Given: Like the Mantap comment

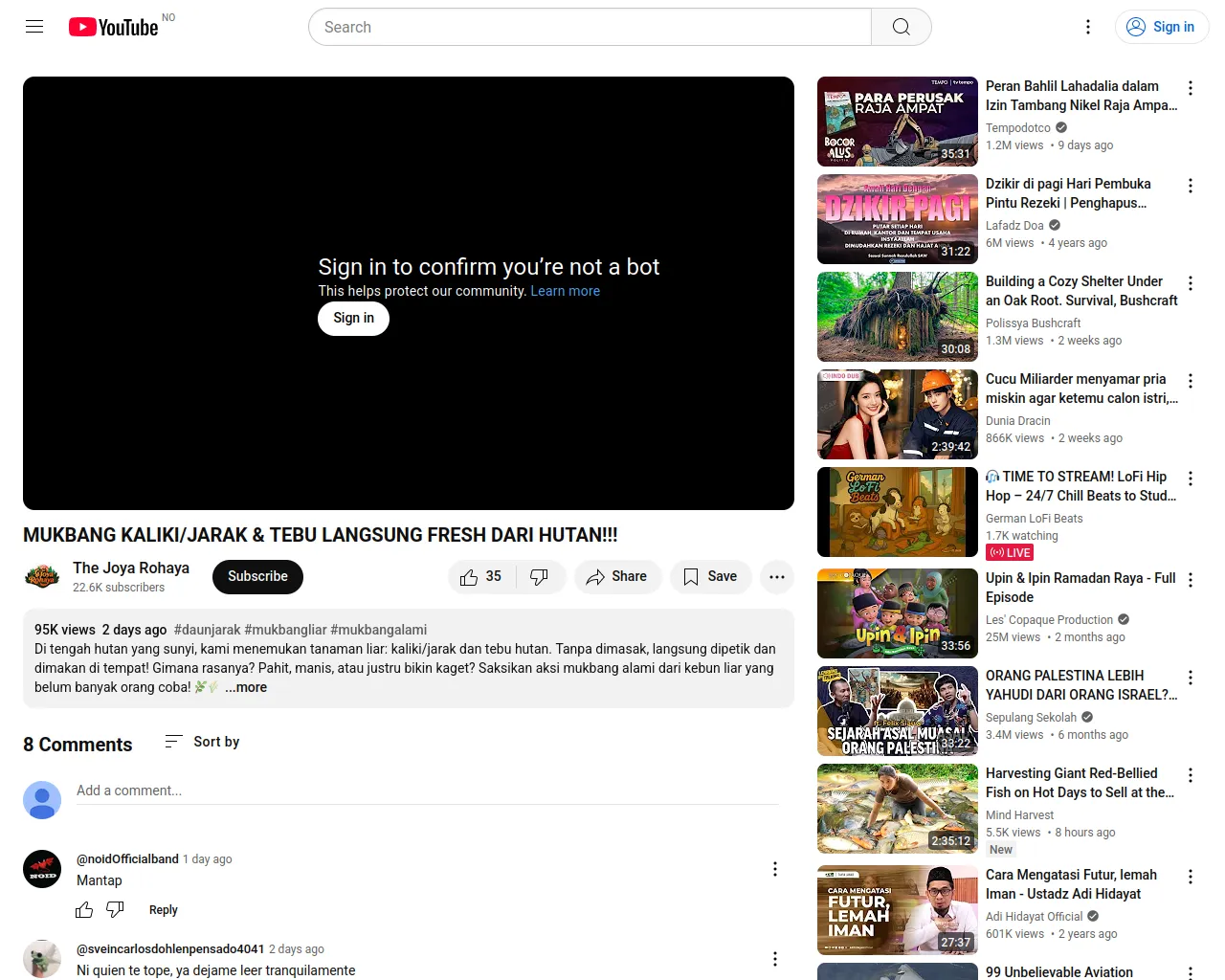Looking at the screenshot, I should click(84, 910).
